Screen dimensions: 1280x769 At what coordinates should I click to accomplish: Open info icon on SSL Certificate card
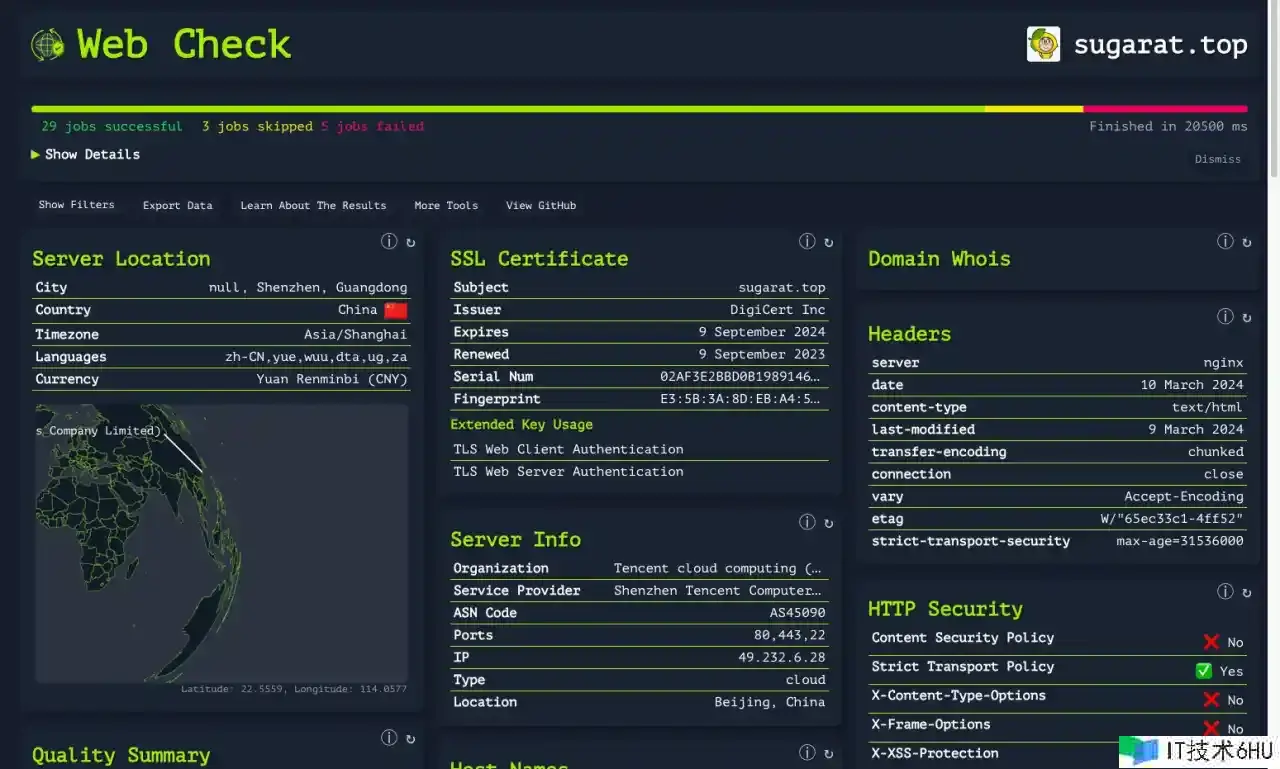[x=807, y=241]
